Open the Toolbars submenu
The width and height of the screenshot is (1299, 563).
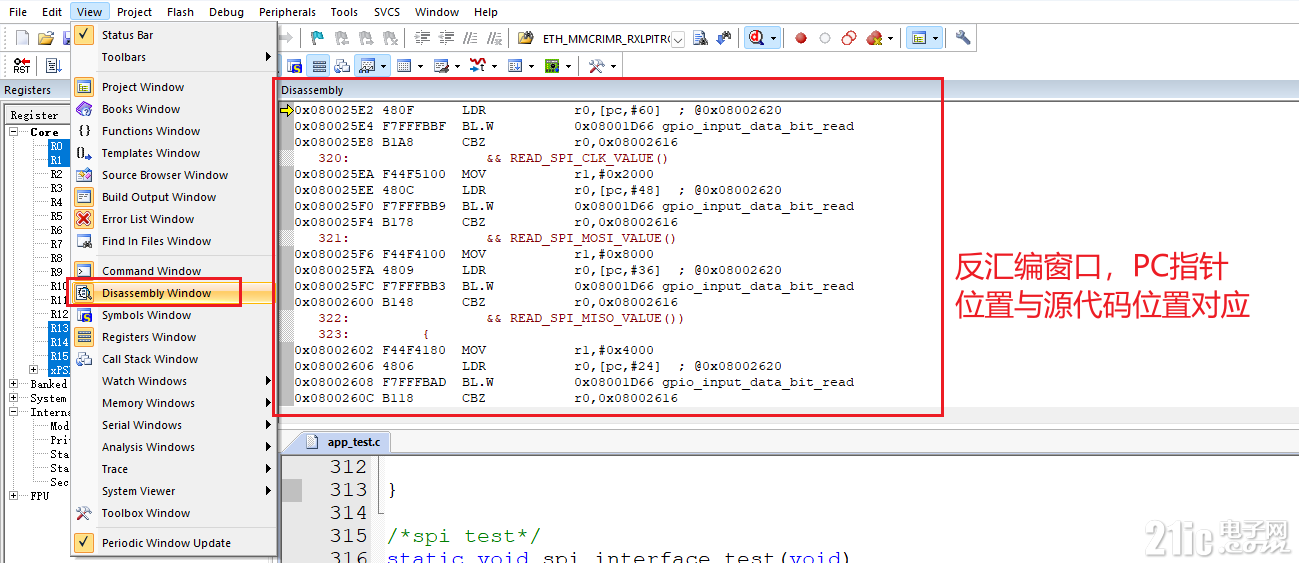tap(173, 57)
